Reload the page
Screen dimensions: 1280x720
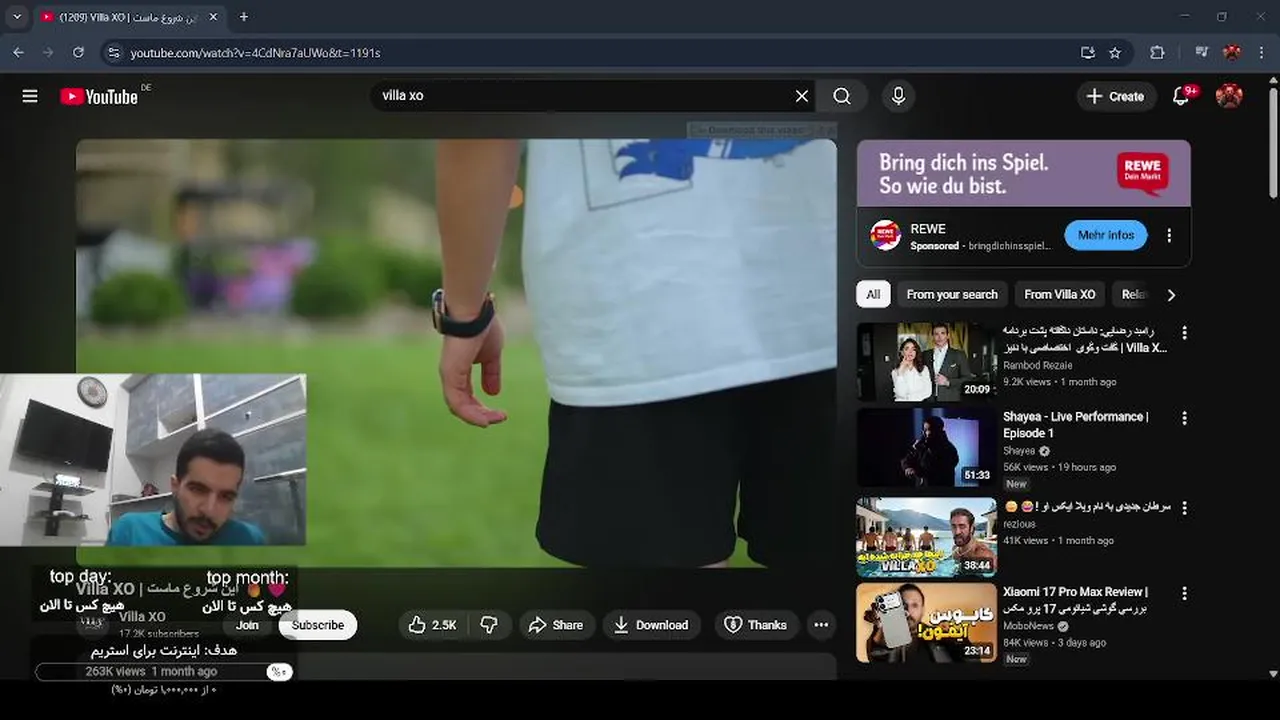[78, 53]
